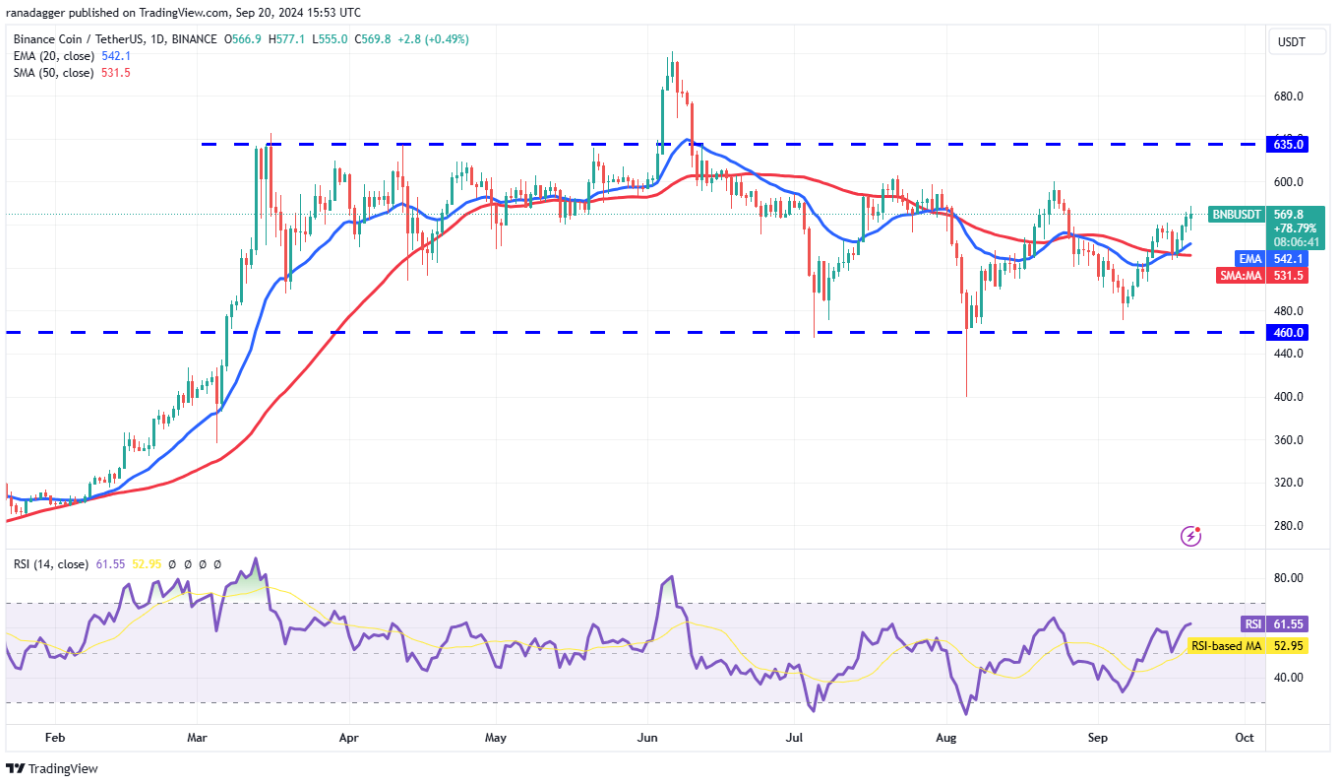Image resolution: width=1337 pixels, height=784 pixels.
Task: Open the TradingView logo at bottom left
Action: 53,768
